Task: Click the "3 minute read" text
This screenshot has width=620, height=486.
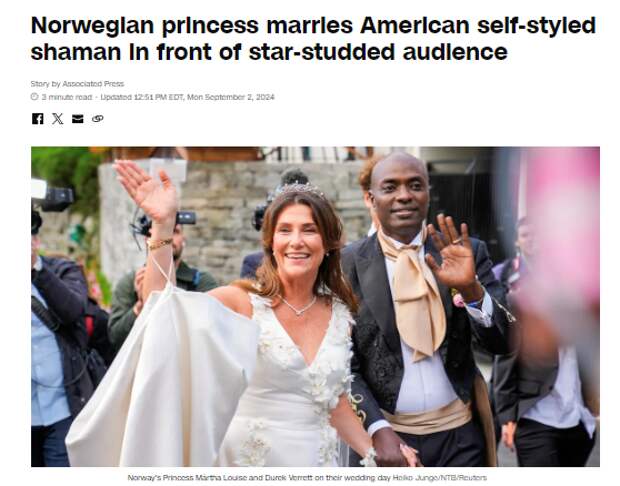Action: [66, 97]
